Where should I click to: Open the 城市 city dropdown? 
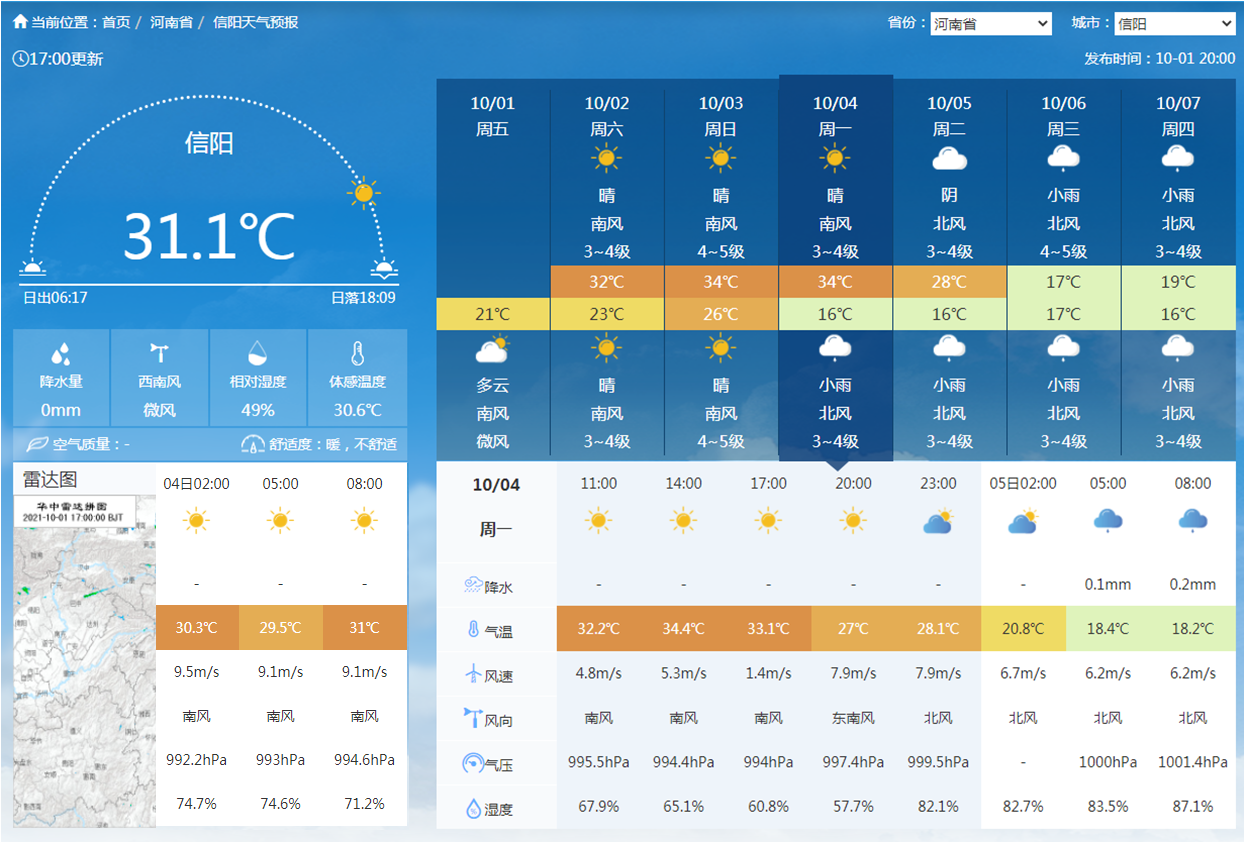(1175, 23)
